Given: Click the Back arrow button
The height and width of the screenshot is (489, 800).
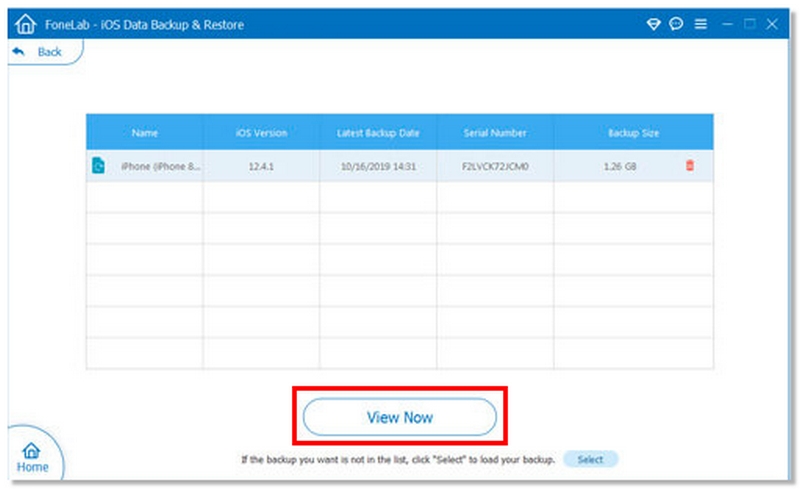Looking at the screenshot, I should [37, 52].
